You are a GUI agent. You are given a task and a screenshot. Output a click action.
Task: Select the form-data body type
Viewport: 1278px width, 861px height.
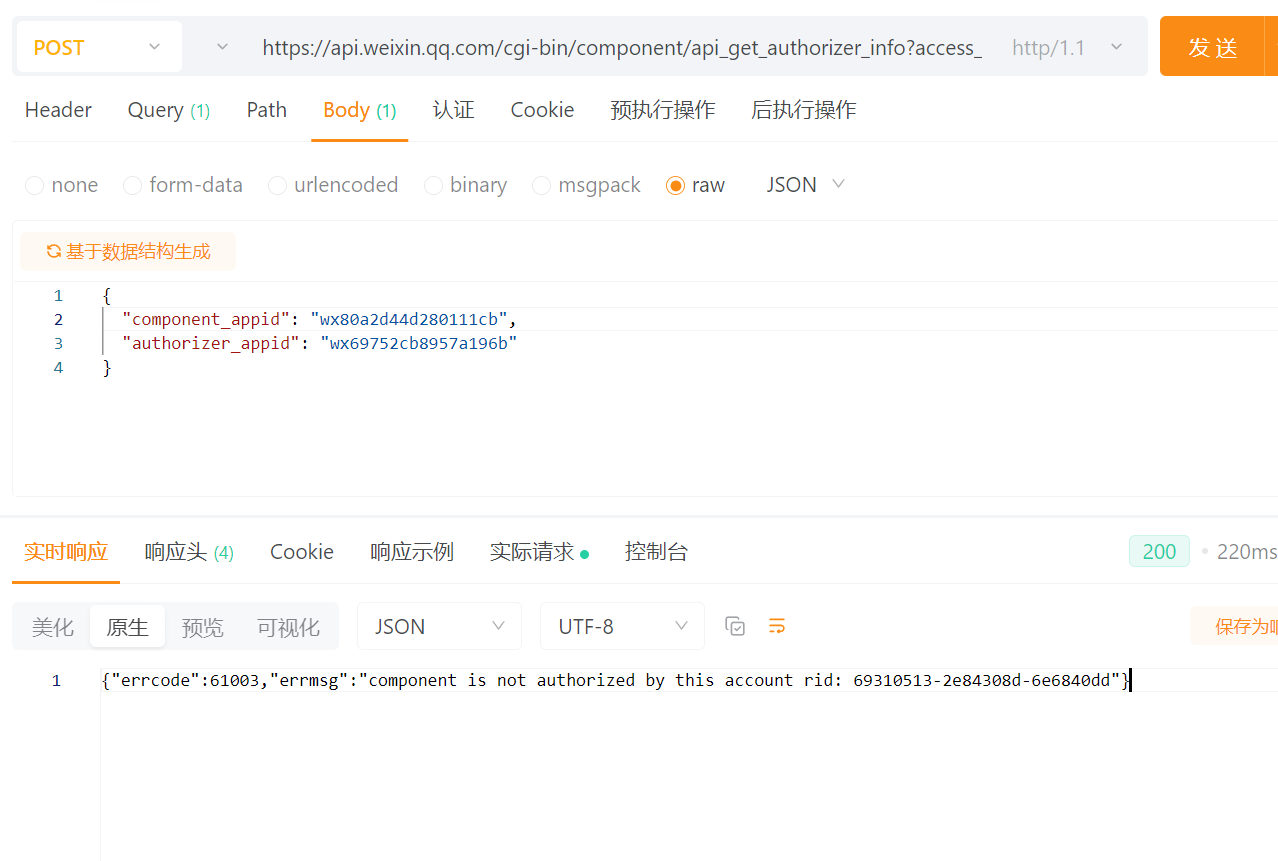[183, 185]
